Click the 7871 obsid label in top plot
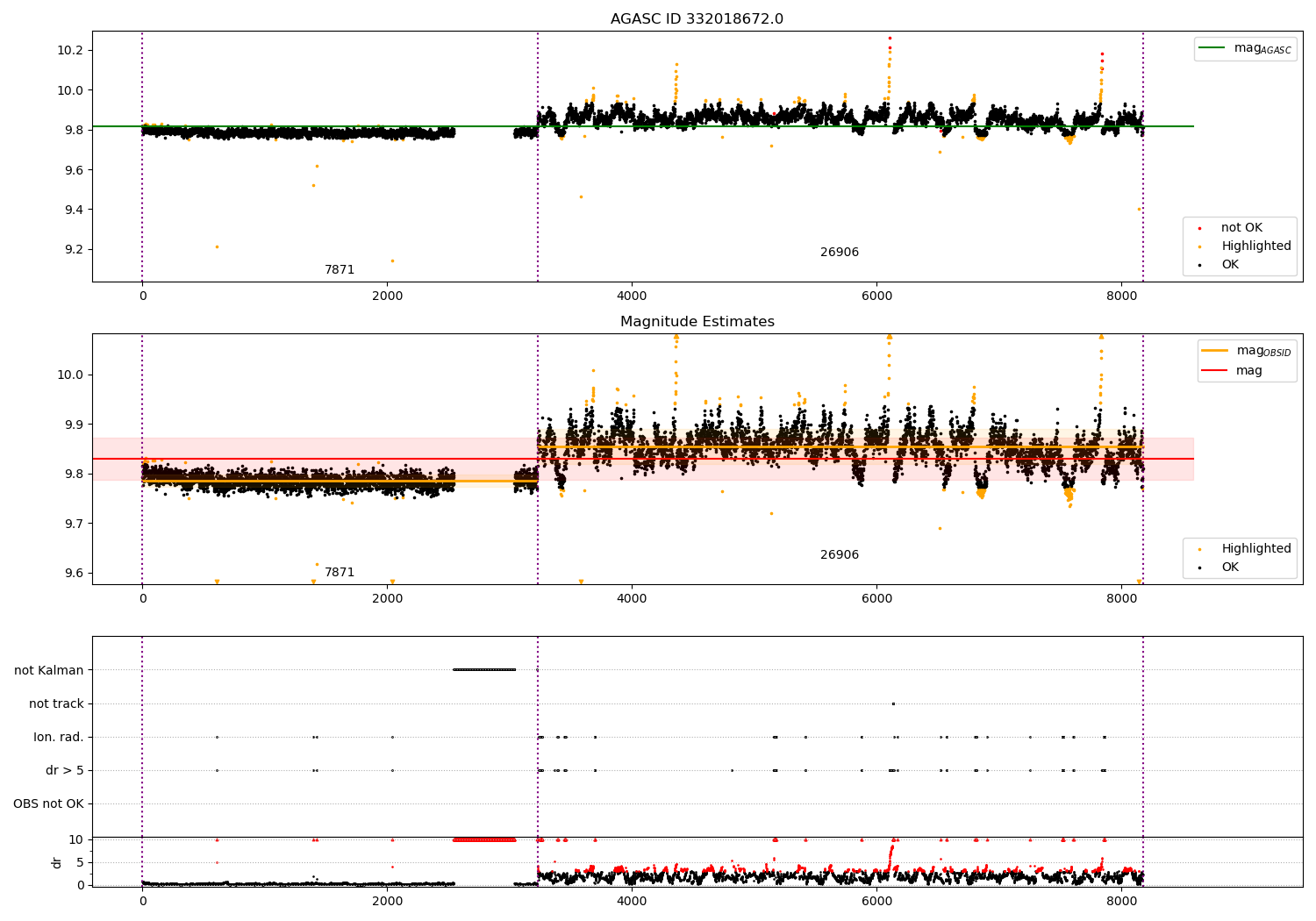The width and height of the screenshot is (1316, 921). coord(340,270)
